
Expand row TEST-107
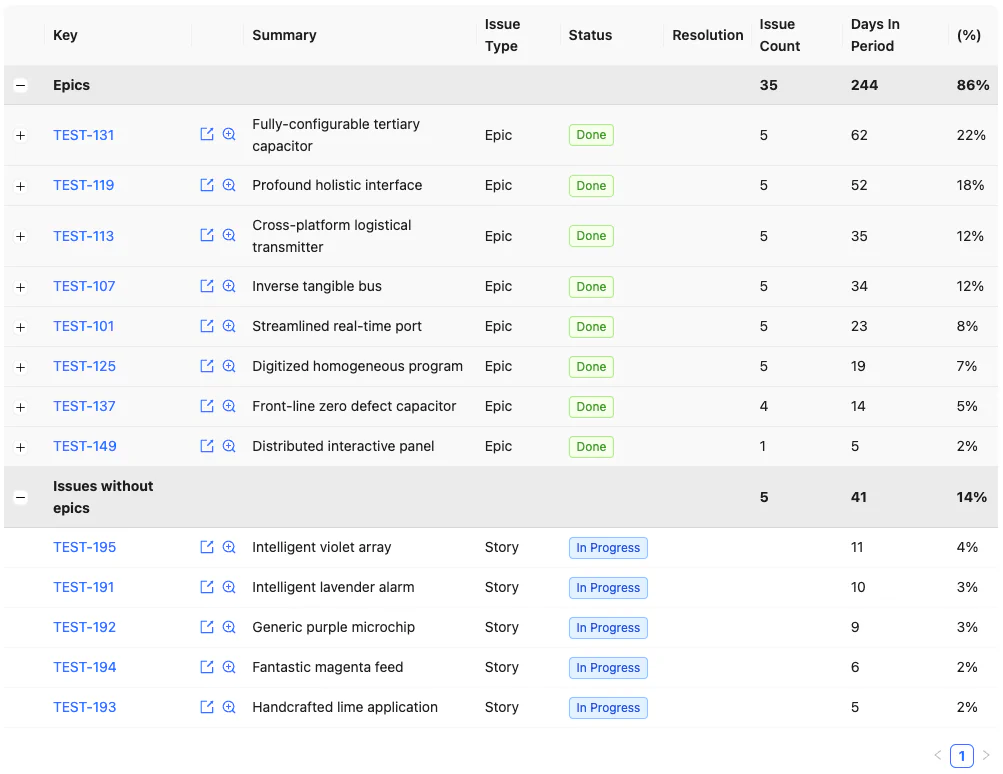point(20,287)
